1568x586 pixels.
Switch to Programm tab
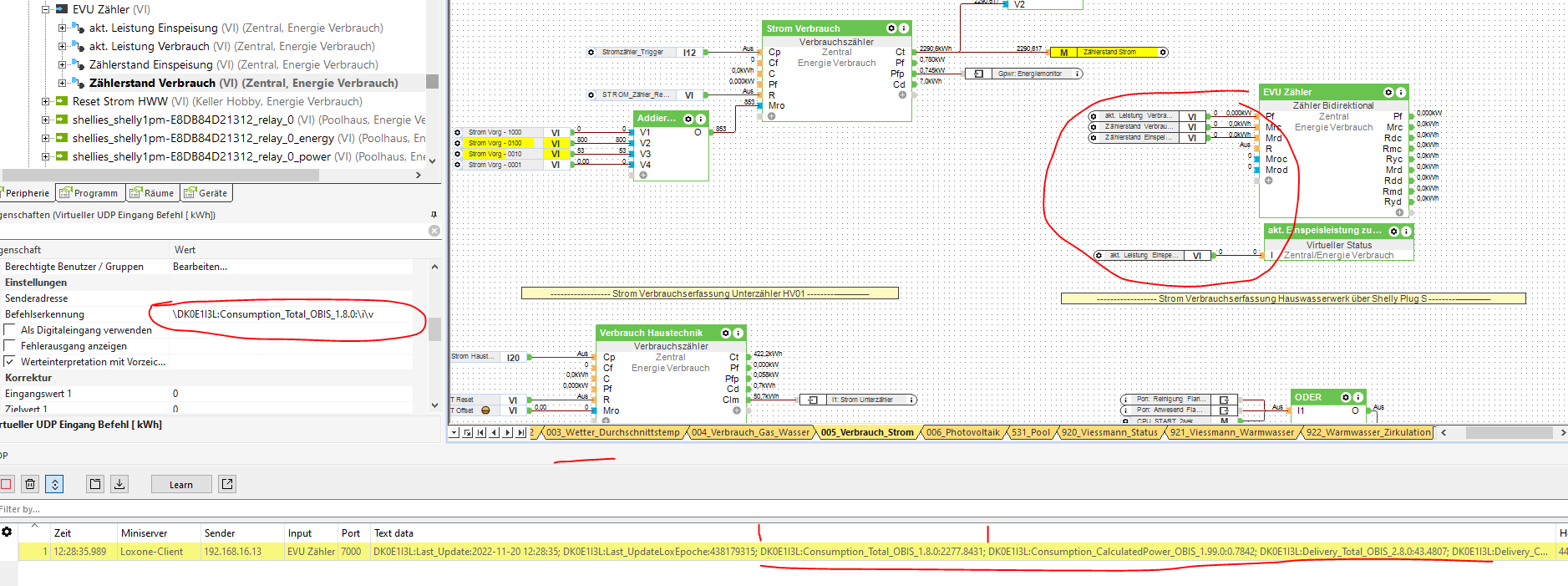[89, 193]
